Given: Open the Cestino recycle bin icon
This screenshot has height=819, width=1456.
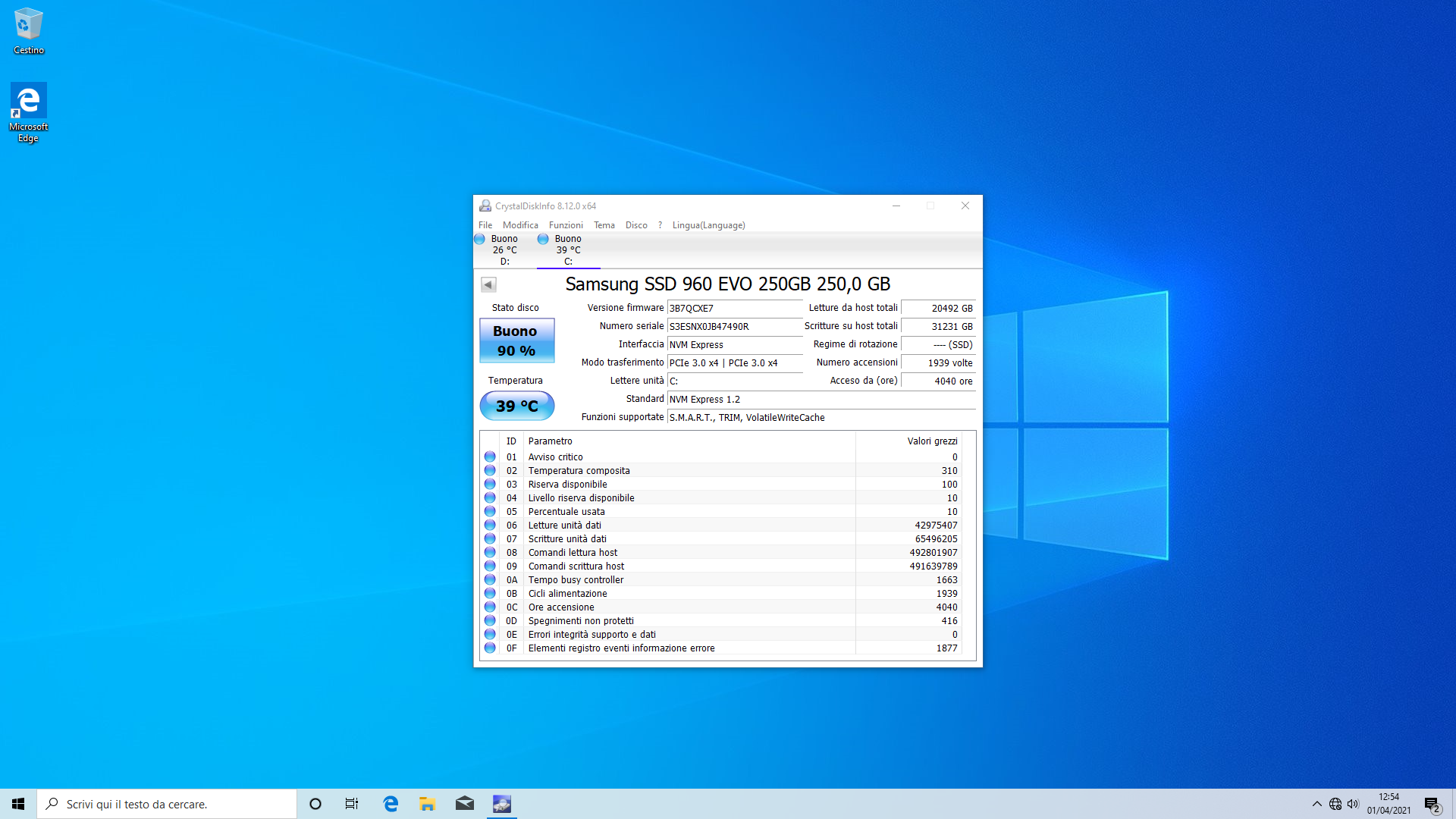Looking at the screenshot, I should [29, 31].
